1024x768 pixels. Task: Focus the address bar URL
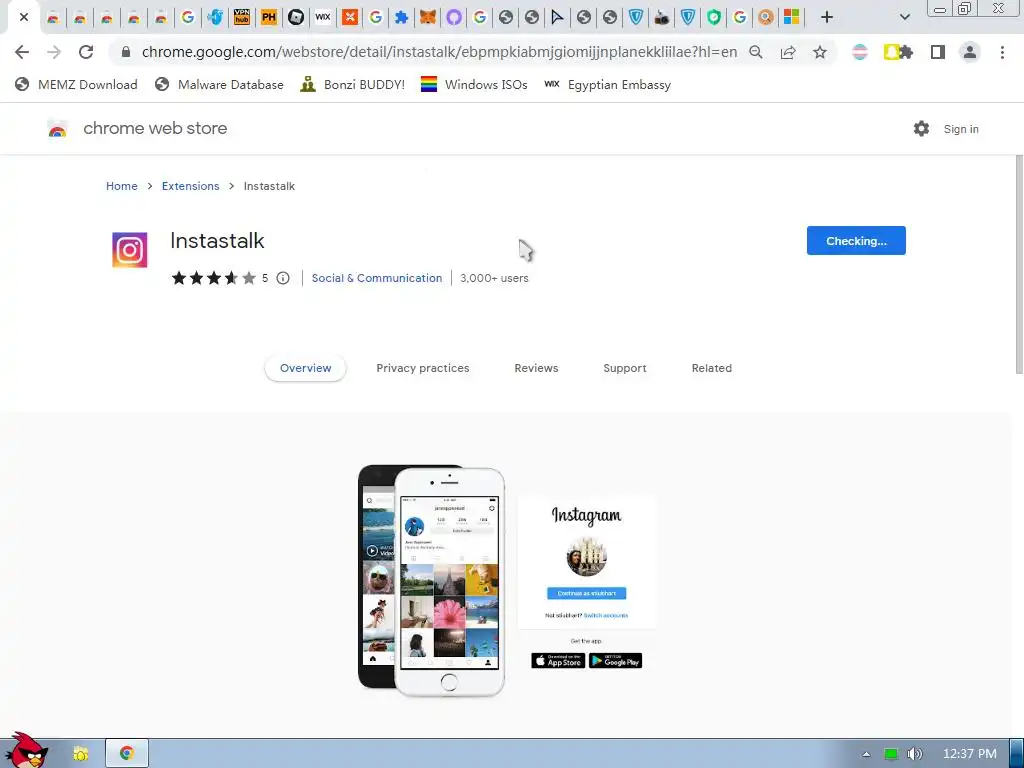439,52
